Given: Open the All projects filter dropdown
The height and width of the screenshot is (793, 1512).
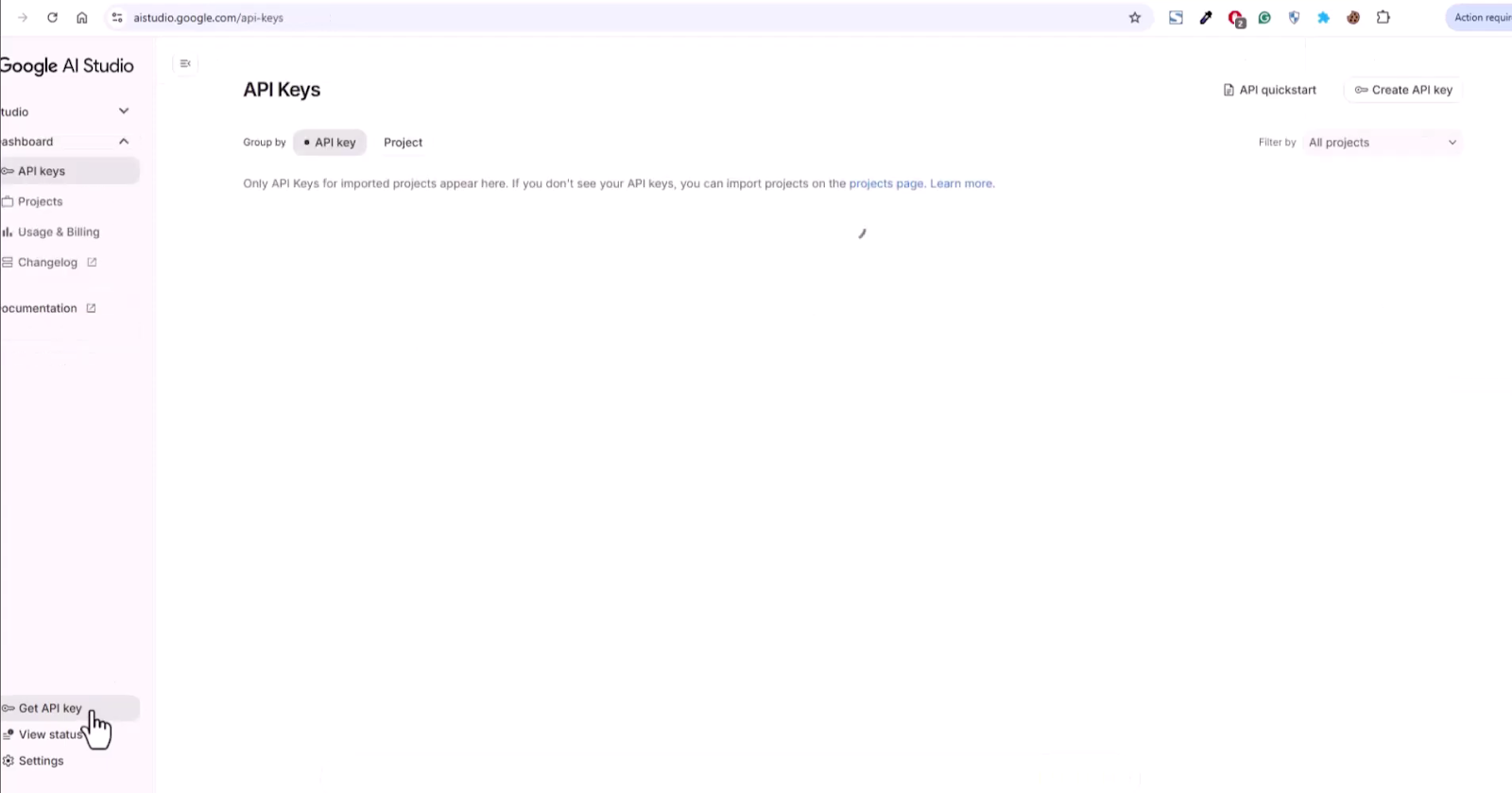Looking at the screenshot, I should [x=1383, y=143].
